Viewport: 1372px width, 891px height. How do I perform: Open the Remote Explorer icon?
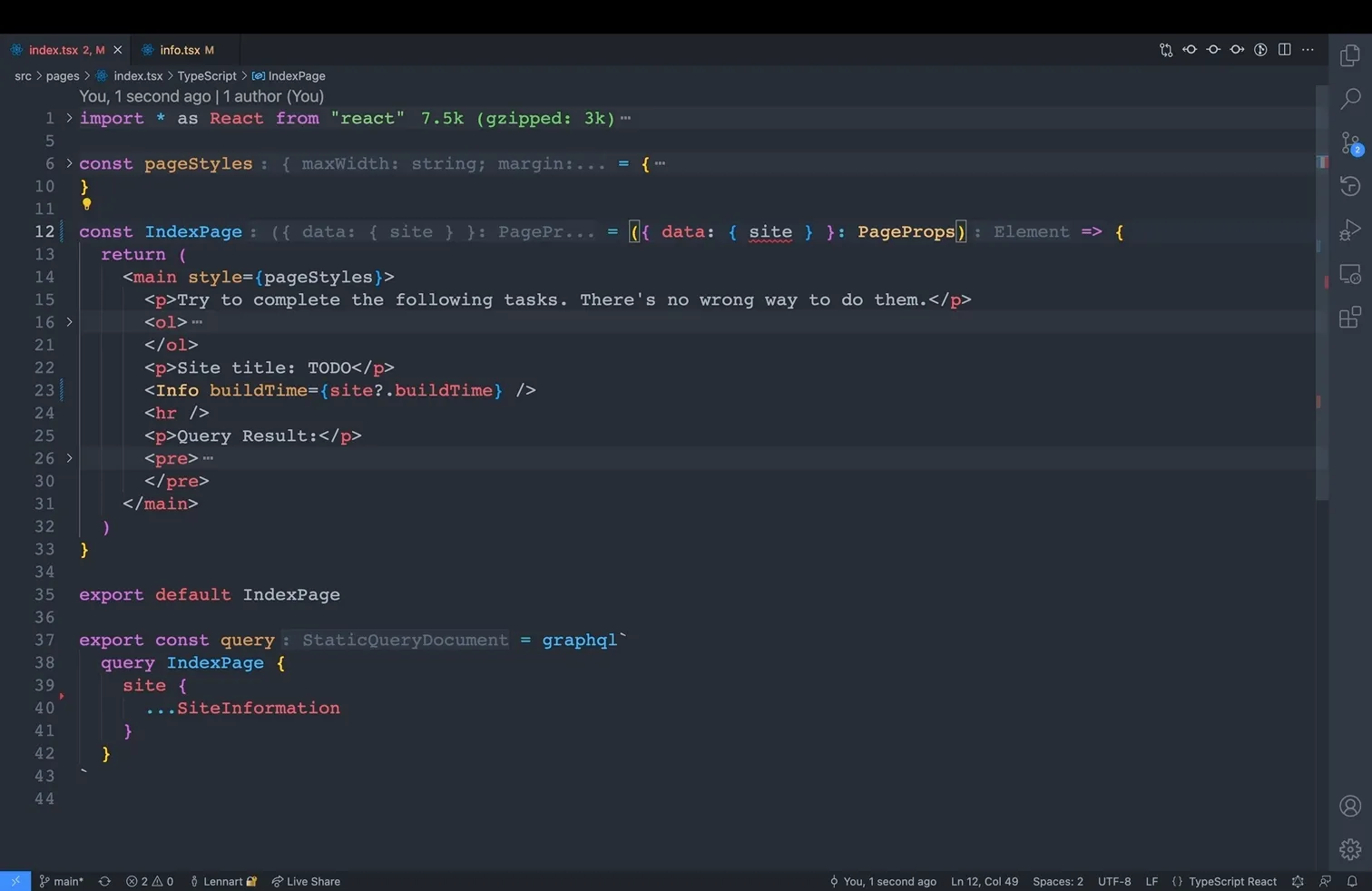click(1351, 273)
